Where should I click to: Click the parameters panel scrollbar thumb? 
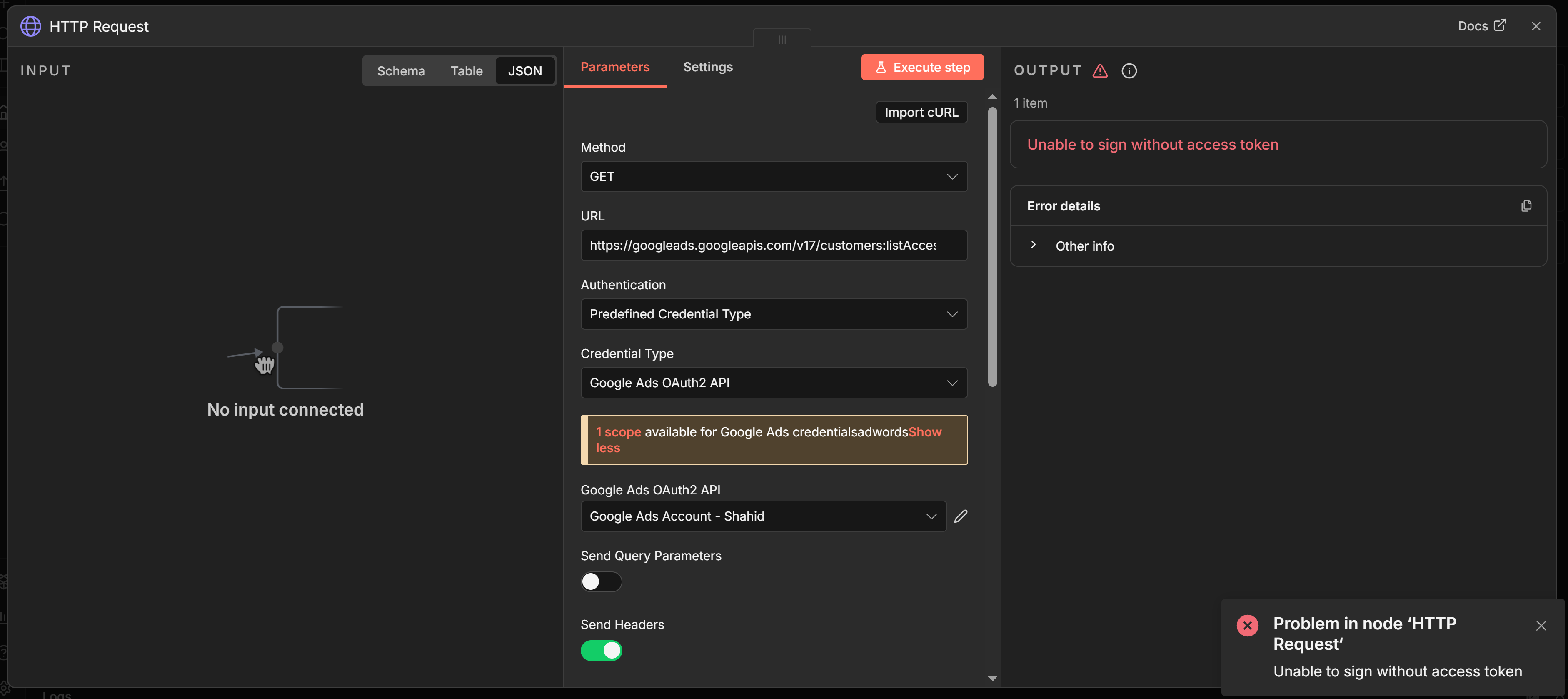point(992,247)
